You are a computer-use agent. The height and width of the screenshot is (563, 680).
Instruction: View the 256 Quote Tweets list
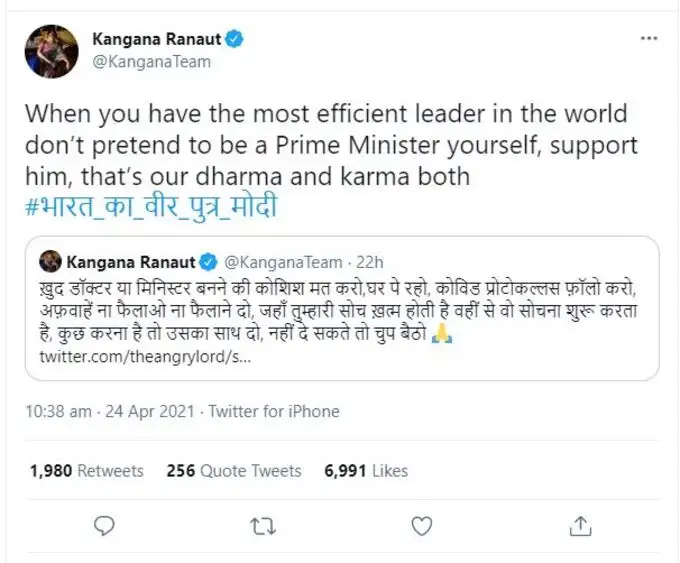249,470
